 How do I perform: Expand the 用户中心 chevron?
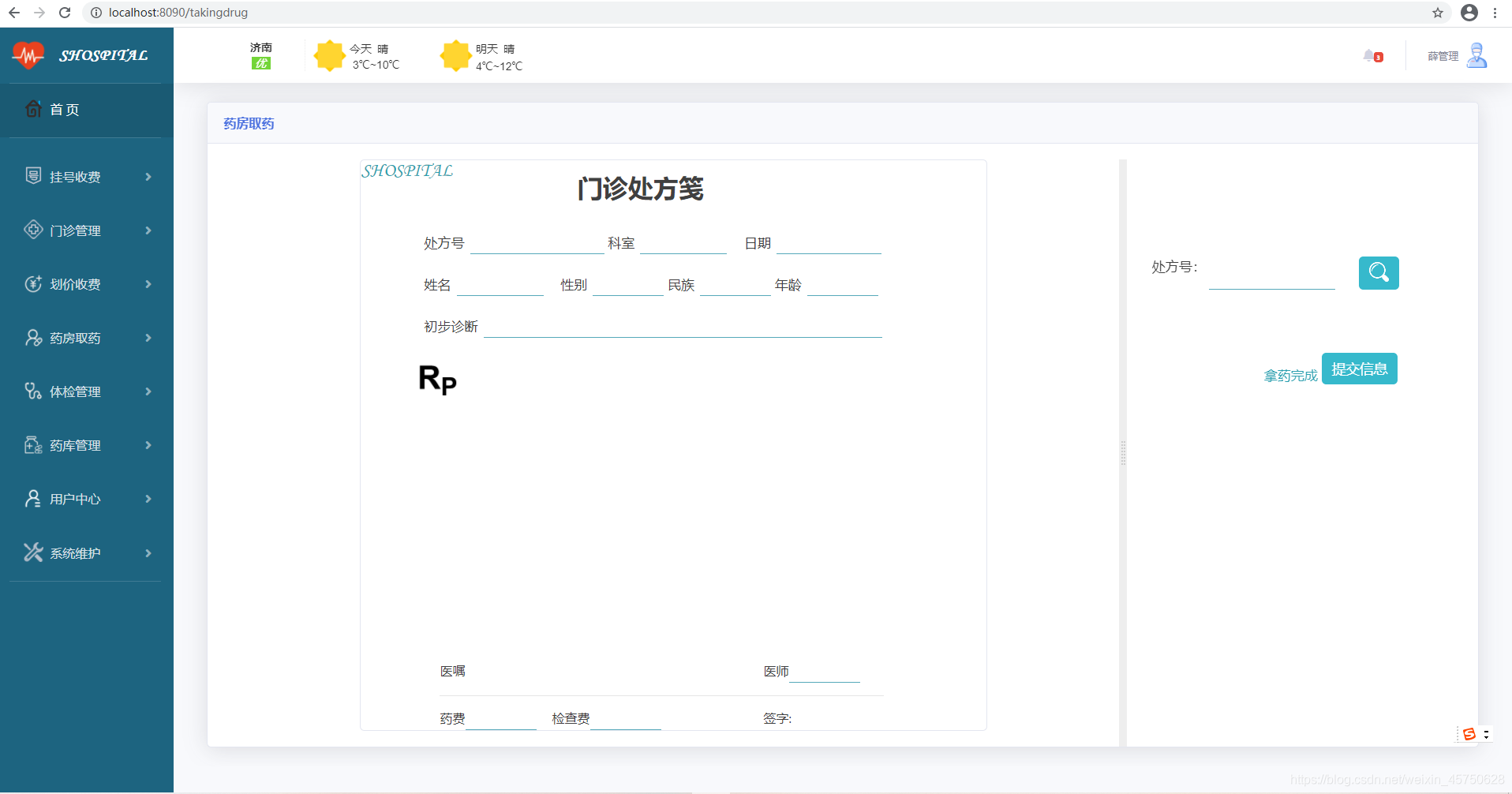point(148,499)
